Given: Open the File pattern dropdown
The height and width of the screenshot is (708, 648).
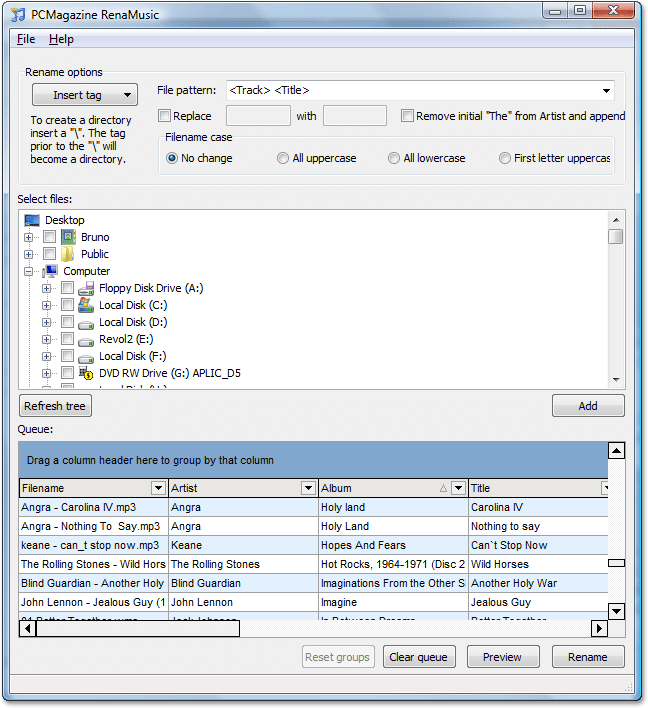Looking at the screenshot, I should coord(606,91).
